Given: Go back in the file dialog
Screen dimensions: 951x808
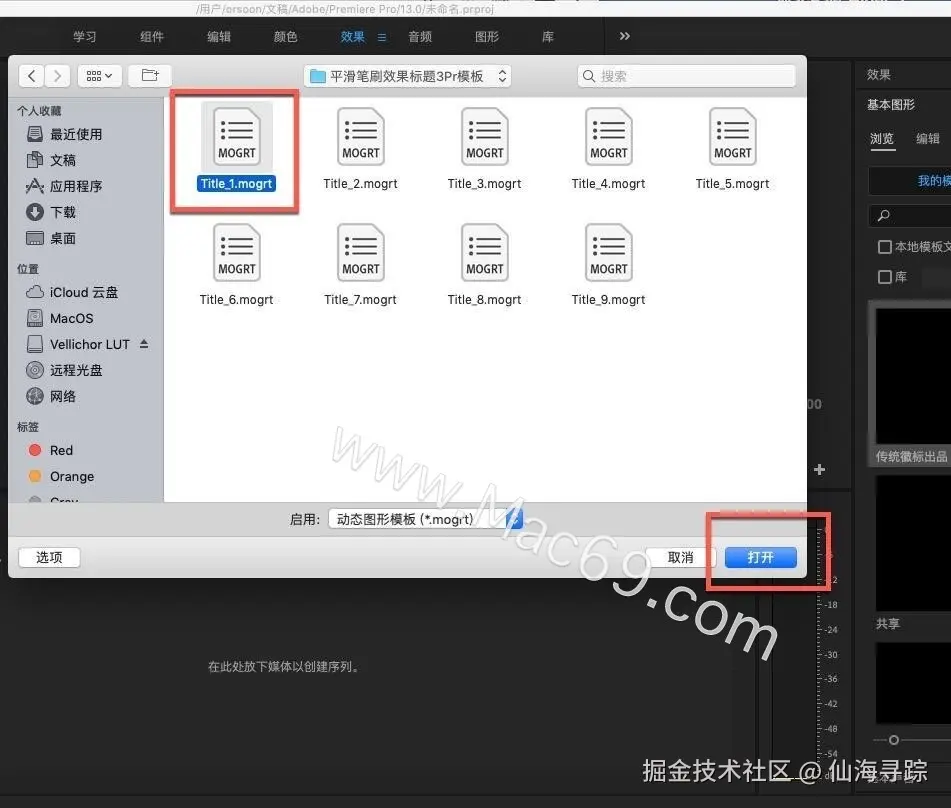Looking at the screenshot, I should 32,76.
